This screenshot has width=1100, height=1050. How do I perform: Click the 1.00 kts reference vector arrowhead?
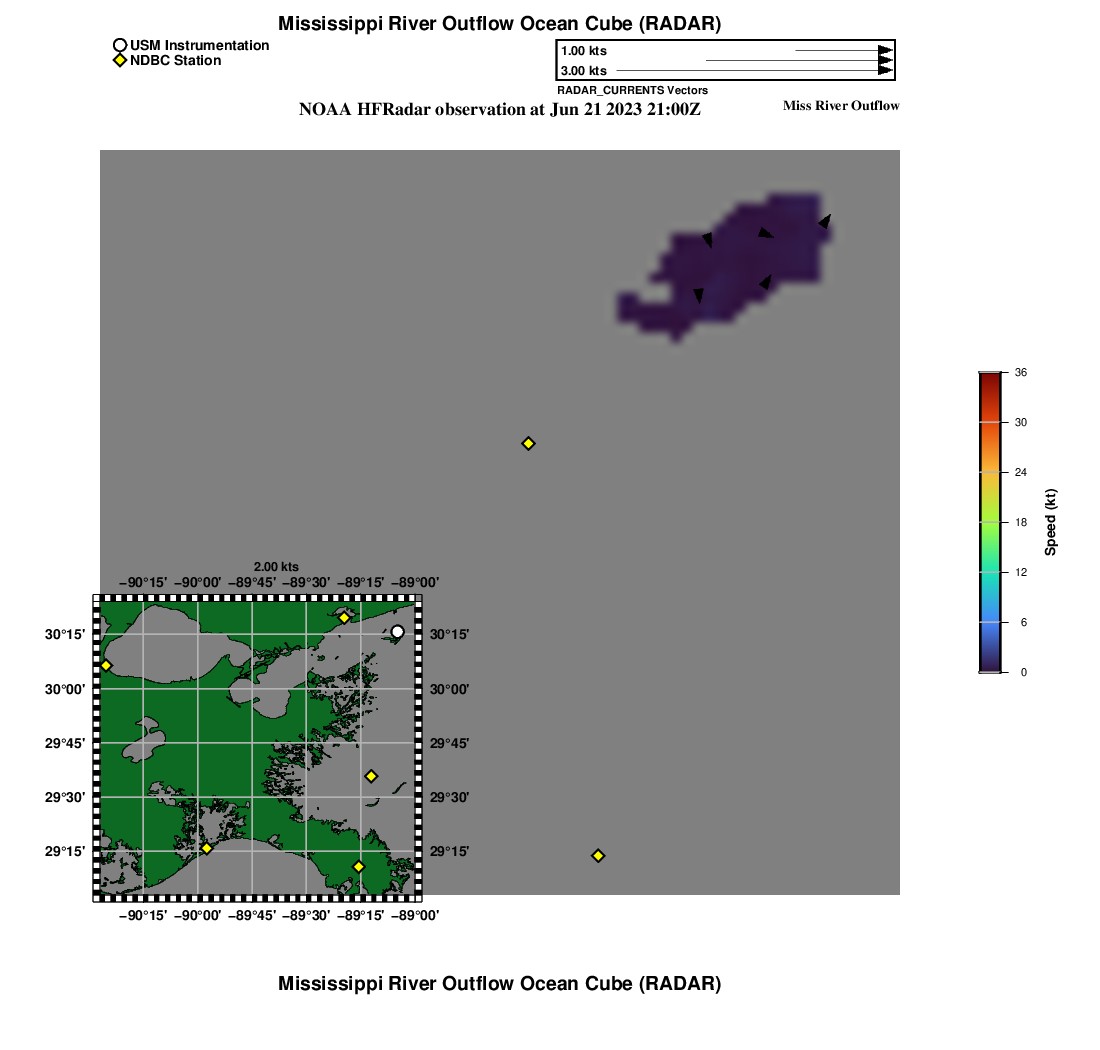[885, 50]
